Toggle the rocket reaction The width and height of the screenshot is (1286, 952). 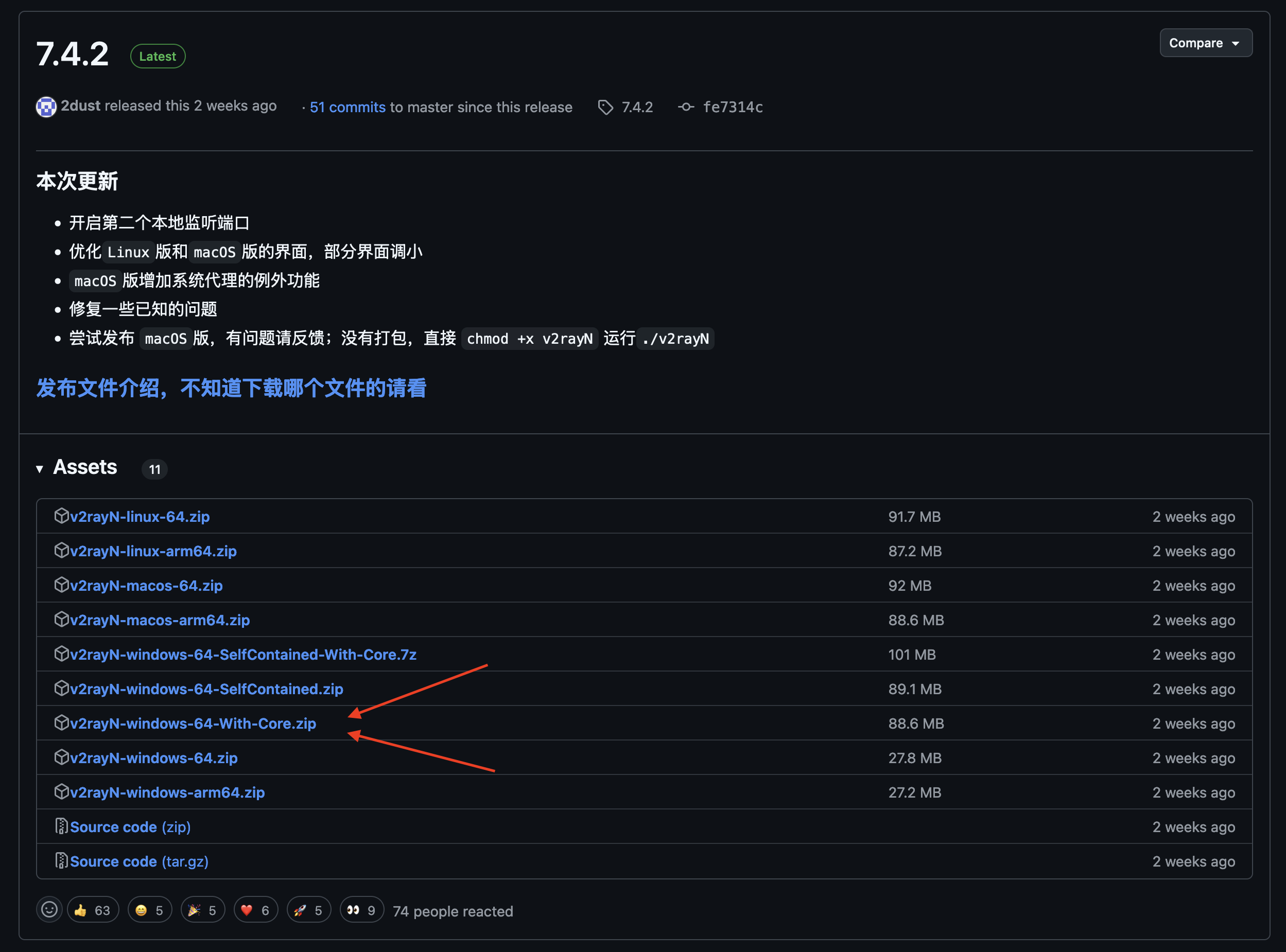click(308, 910)
